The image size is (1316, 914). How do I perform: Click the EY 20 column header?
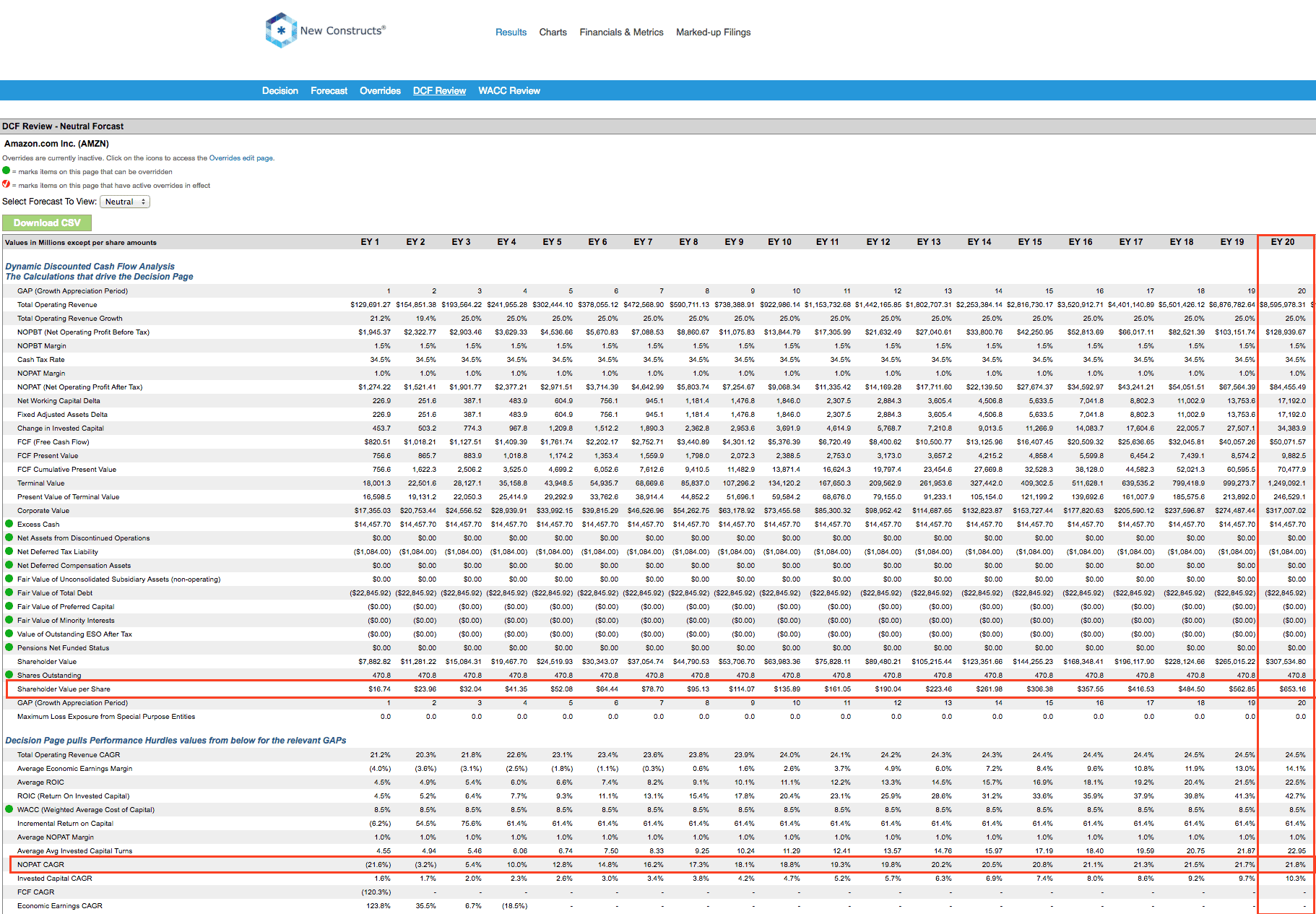point(1282,242)
